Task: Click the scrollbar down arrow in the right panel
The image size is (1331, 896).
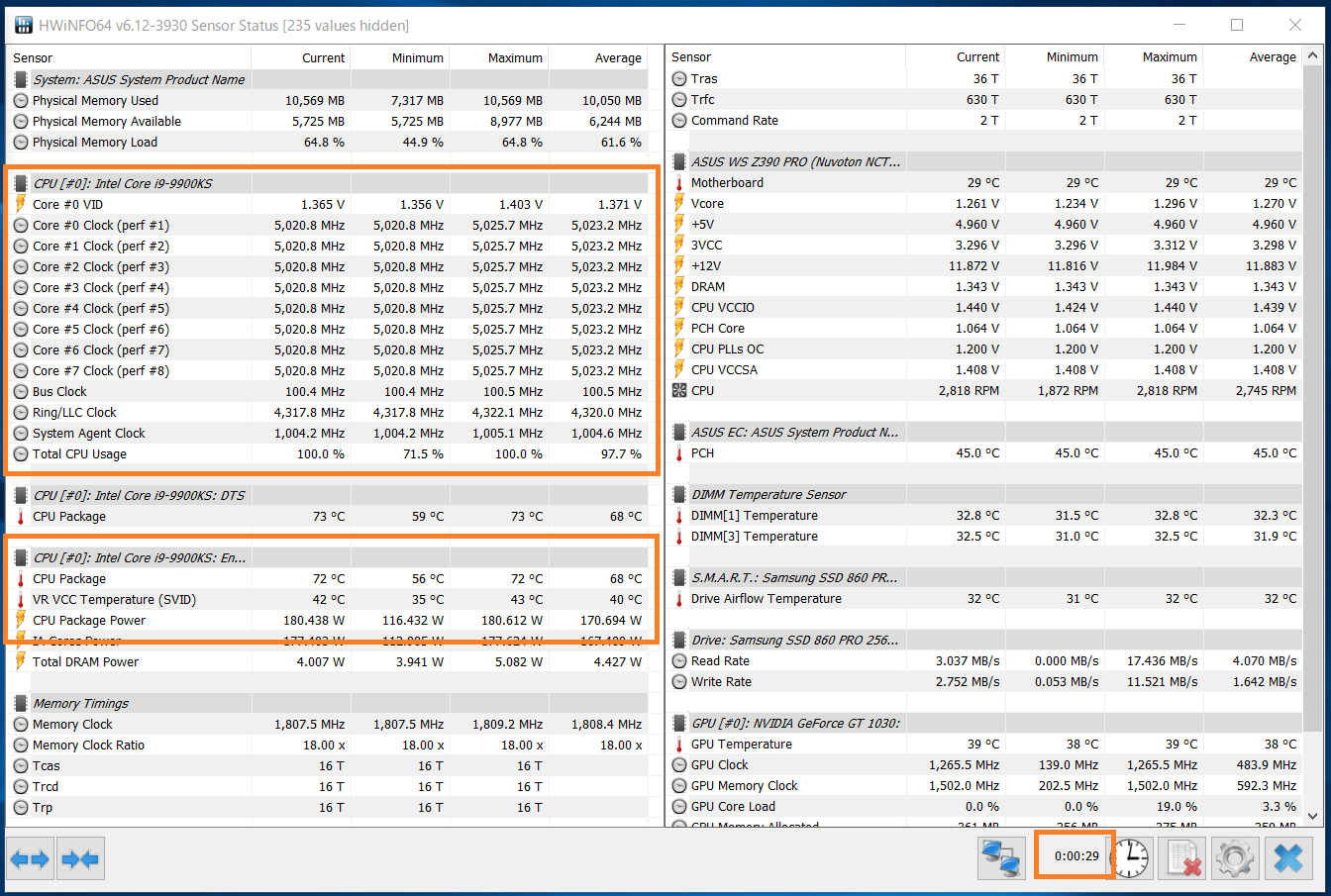Action: coord(1313,816)
